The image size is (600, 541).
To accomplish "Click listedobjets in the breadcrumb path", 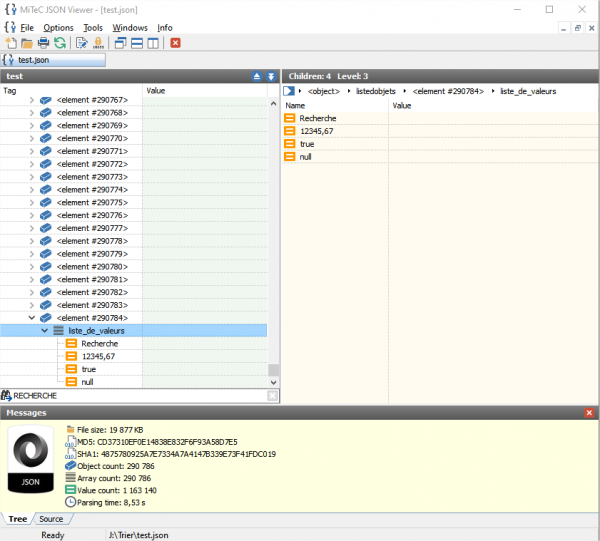I will (374, 91).
